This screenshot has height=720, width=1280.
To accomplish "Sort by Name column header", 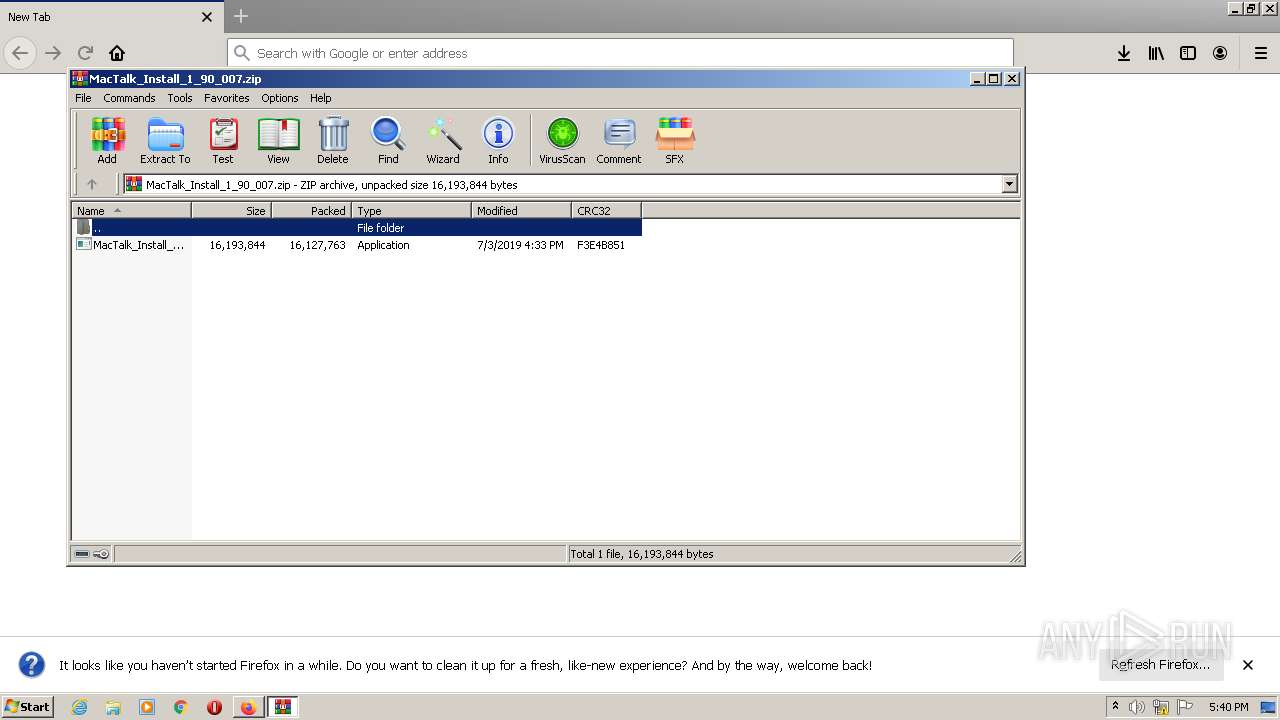I will click(131, 210).
